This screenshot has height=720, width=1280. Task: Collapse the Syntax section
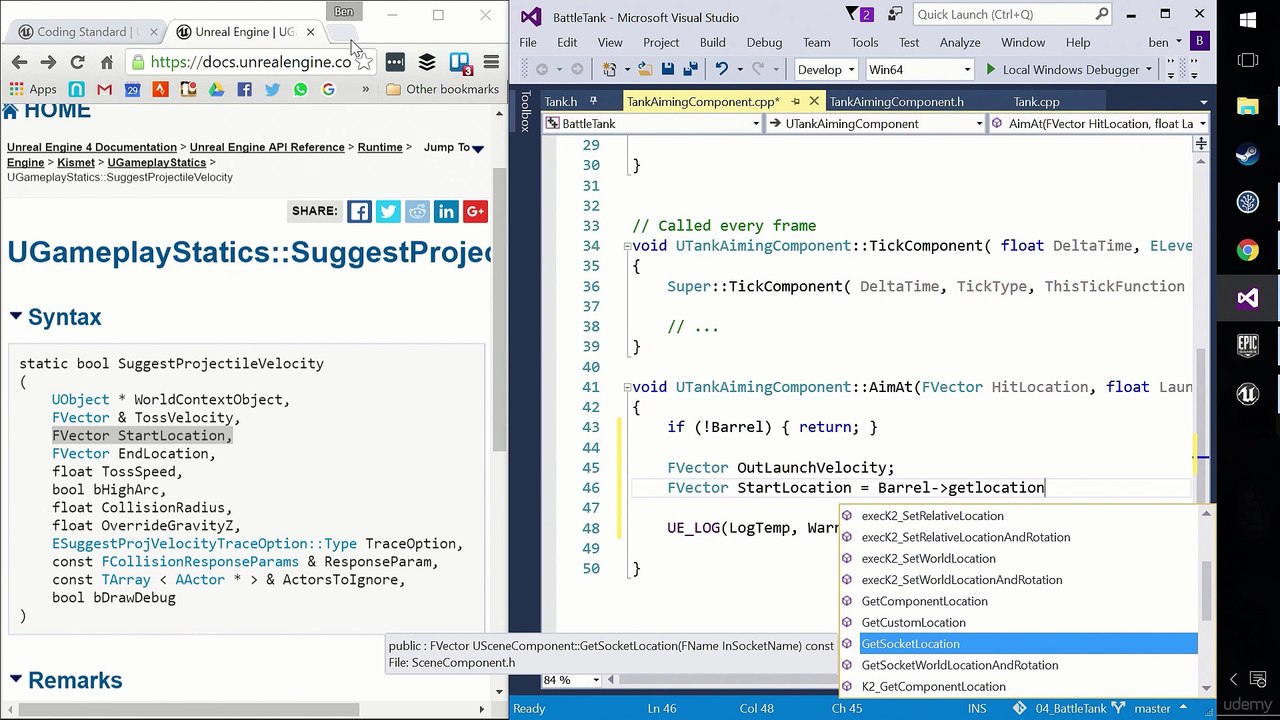[16, 316]
